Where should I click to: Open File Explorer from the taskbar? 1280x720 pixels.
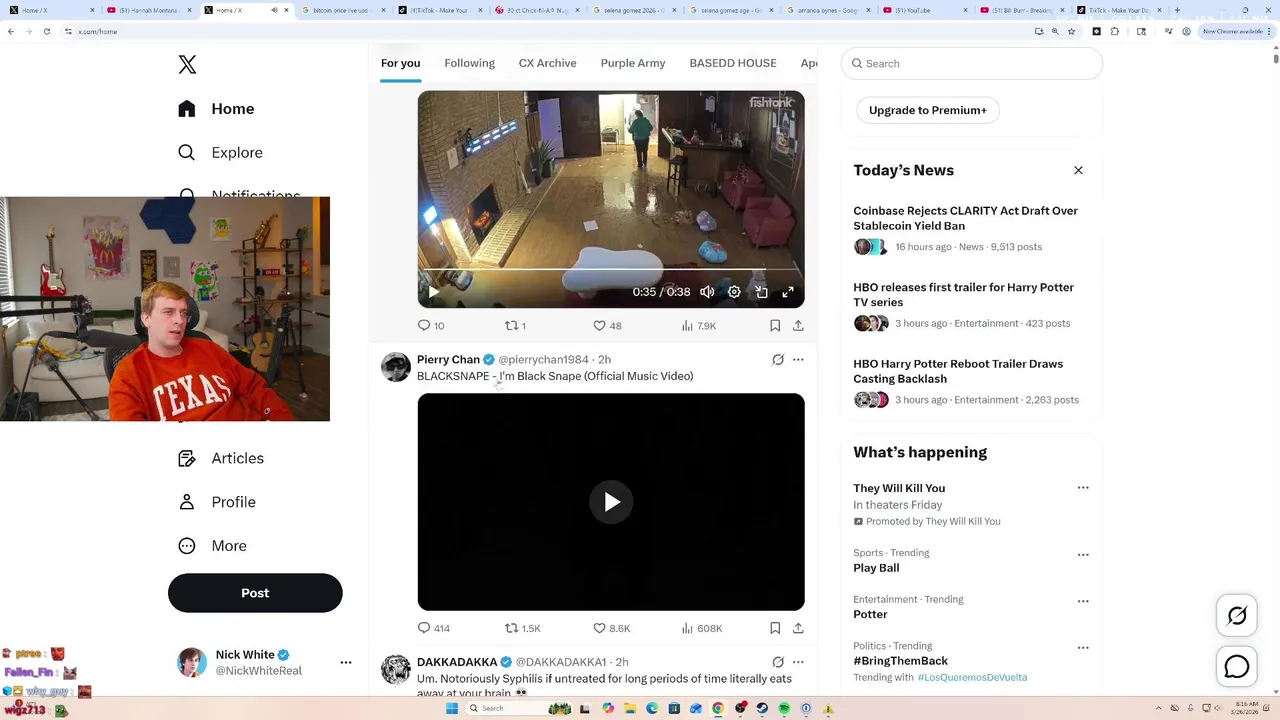click(630, 708)
